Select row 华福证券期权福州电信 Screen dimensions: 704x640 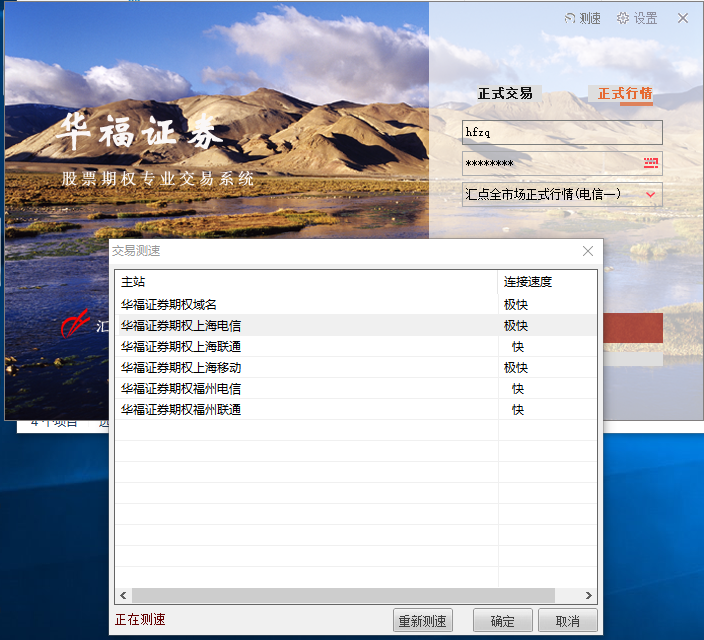356,388
